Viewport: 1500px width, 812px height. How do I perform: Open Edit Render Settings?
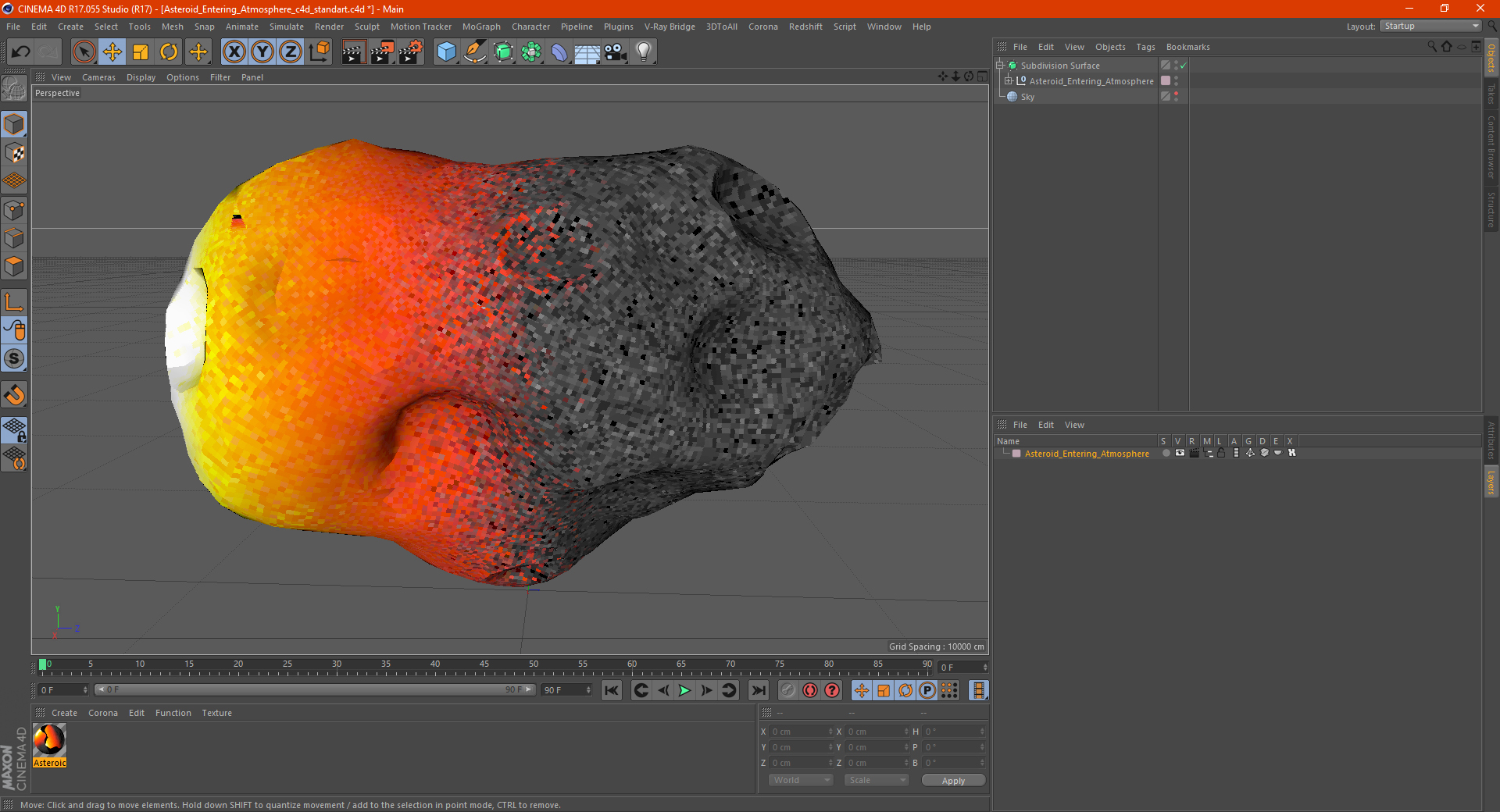(x=411, y=52)
